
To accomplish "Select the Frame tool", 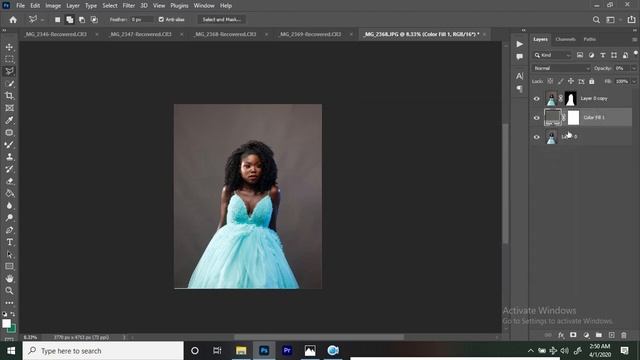I will (9, 108).
